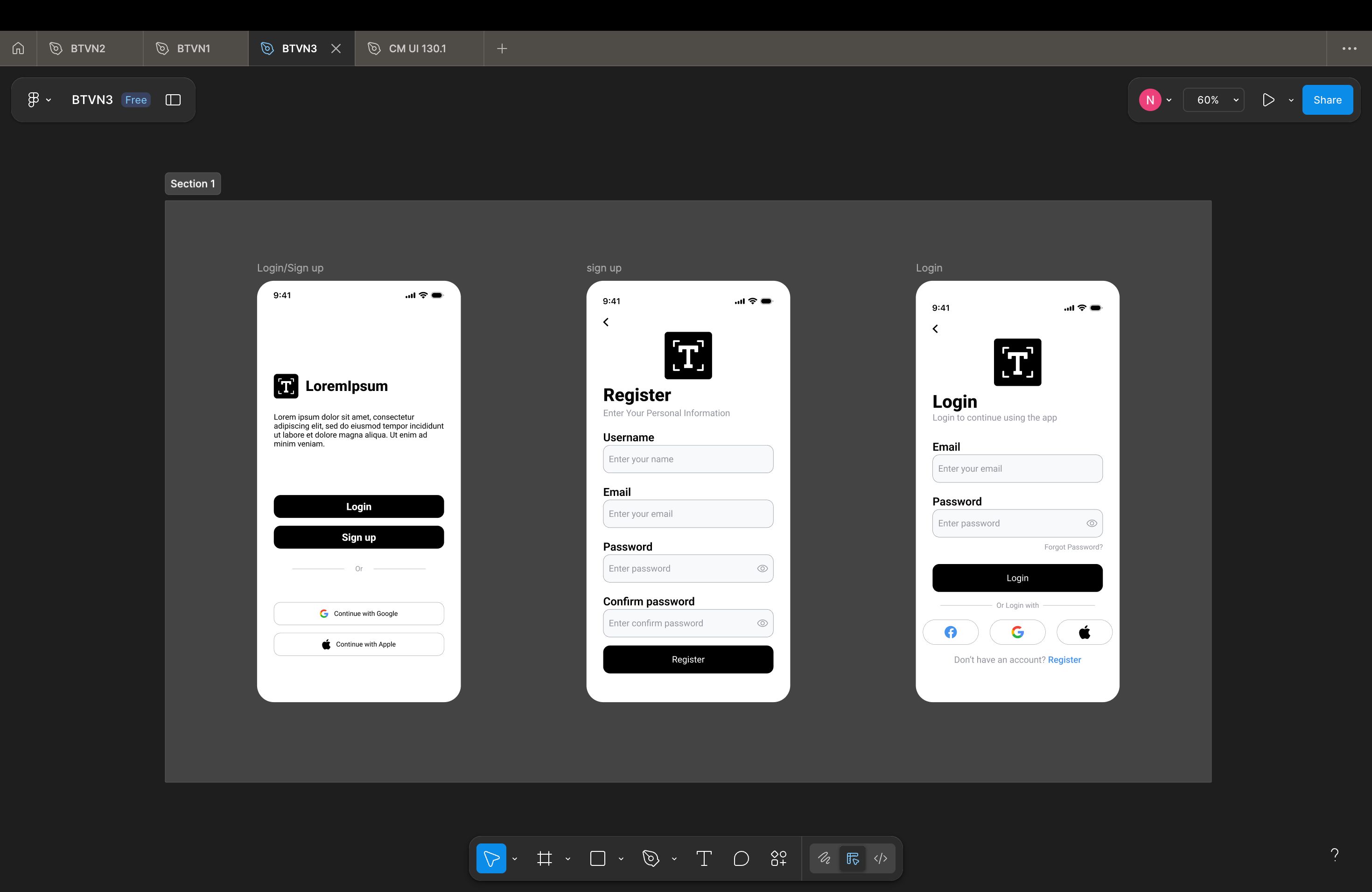Click the Enter your name field
1372x892 pixels.
[688, 459]
